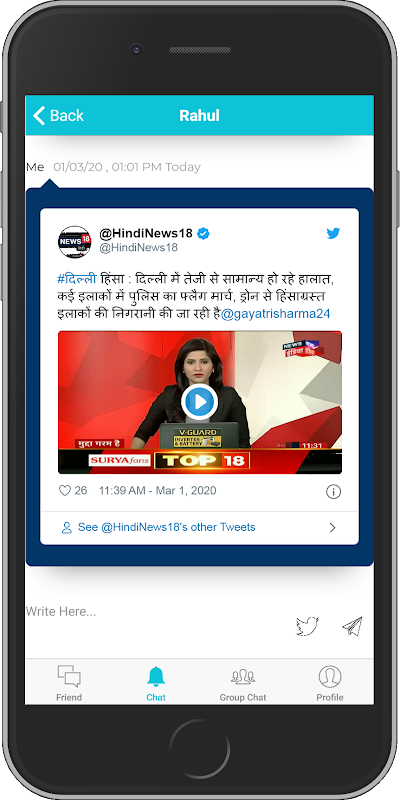Click the HindiNews18 profile avatar
Viewport: 400px width, 800px height.
[x=74, y=241]
